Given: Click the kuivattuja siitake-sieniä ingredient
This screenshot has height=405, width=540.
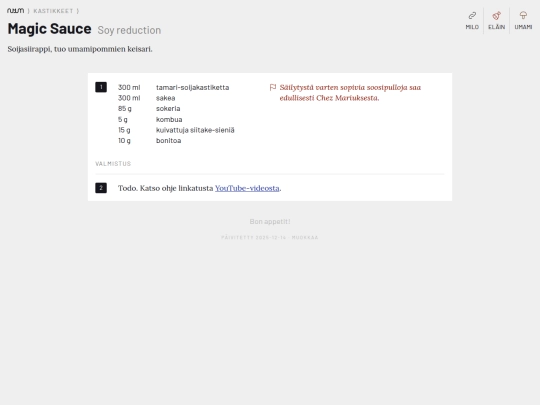Looking at the screenshot, I should [176, 130].
